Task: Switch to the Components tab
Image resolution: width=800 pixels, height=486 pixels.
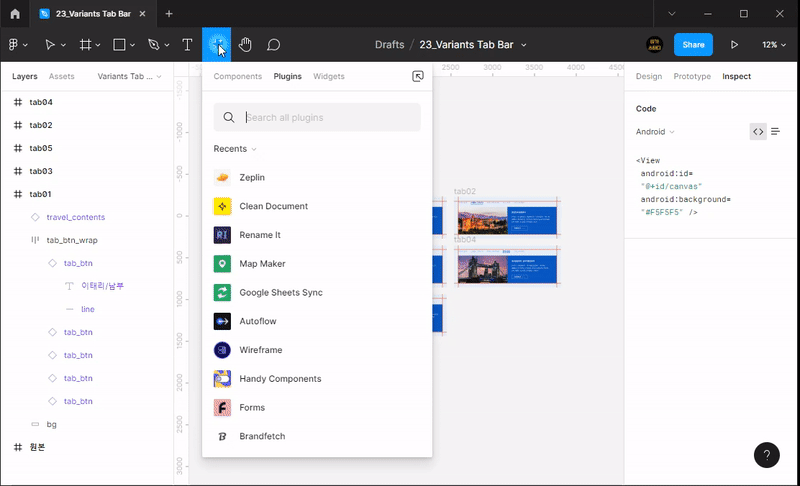Action: click(x=238, y=76)
